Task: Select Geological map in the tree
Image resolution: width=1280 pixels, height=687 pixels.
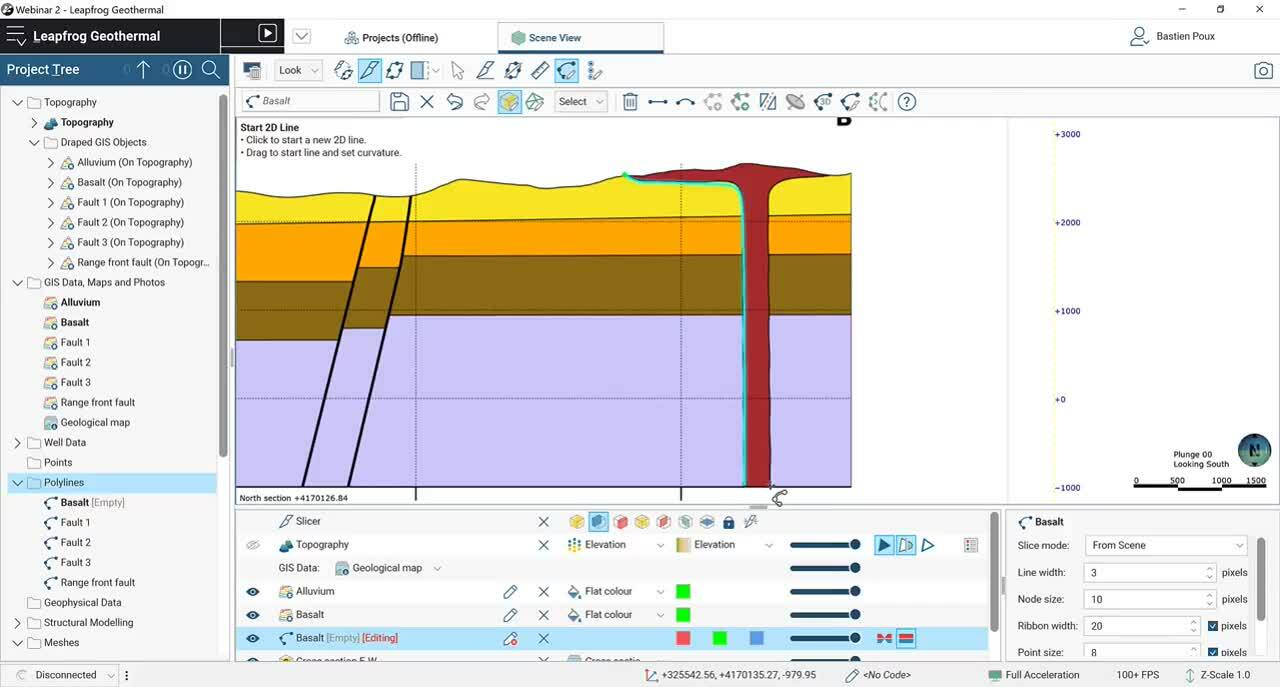Action: [95, 422]
